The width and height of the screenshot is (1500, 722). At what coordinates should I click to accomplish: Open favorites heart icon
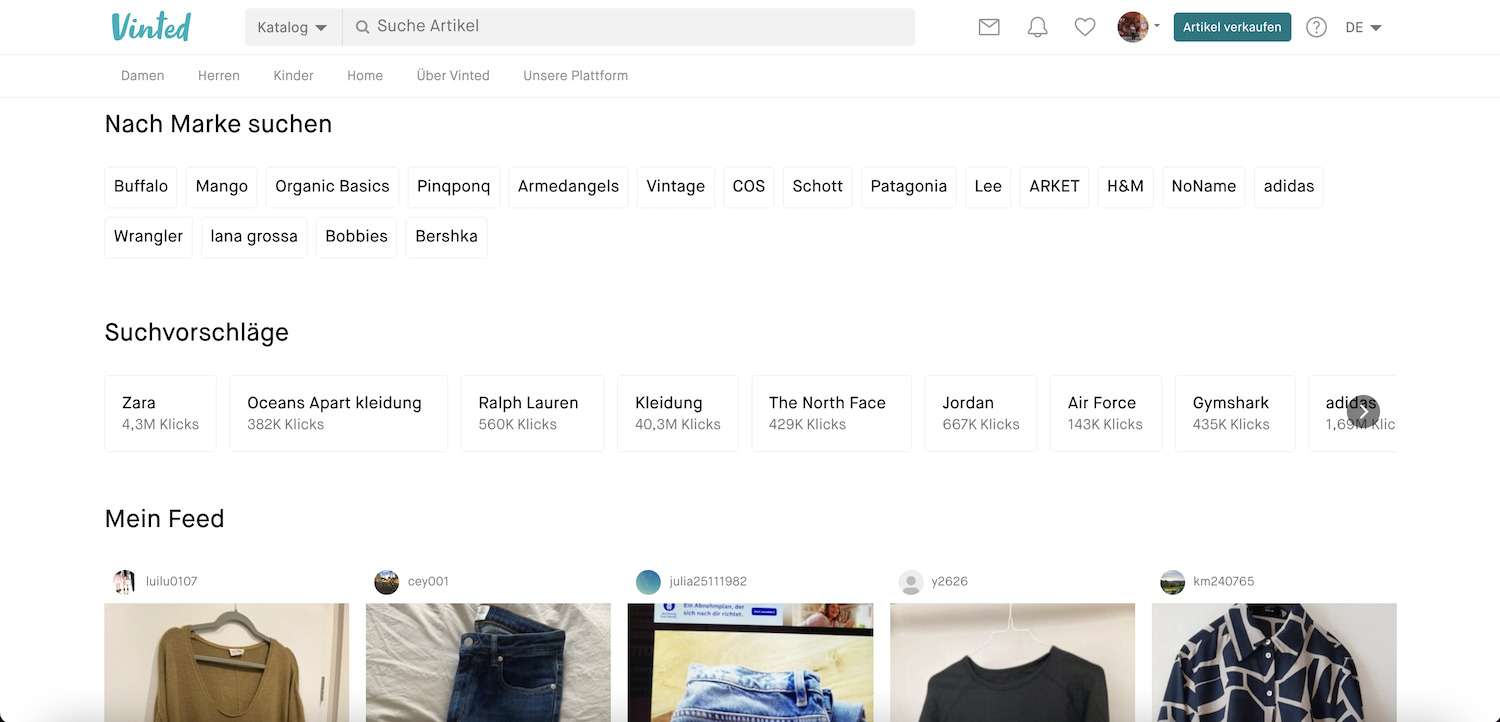click(x=1085, y=27)
